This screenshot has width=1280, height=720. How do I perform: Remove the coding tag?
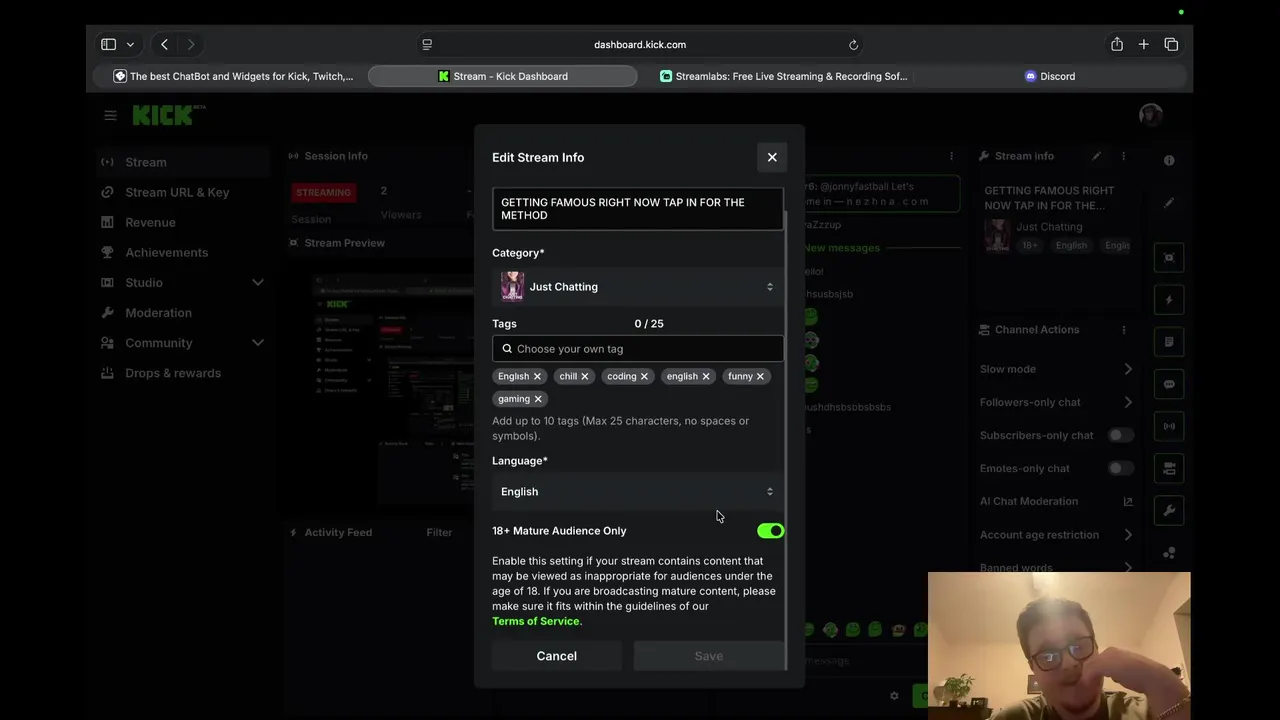point(644,376)
